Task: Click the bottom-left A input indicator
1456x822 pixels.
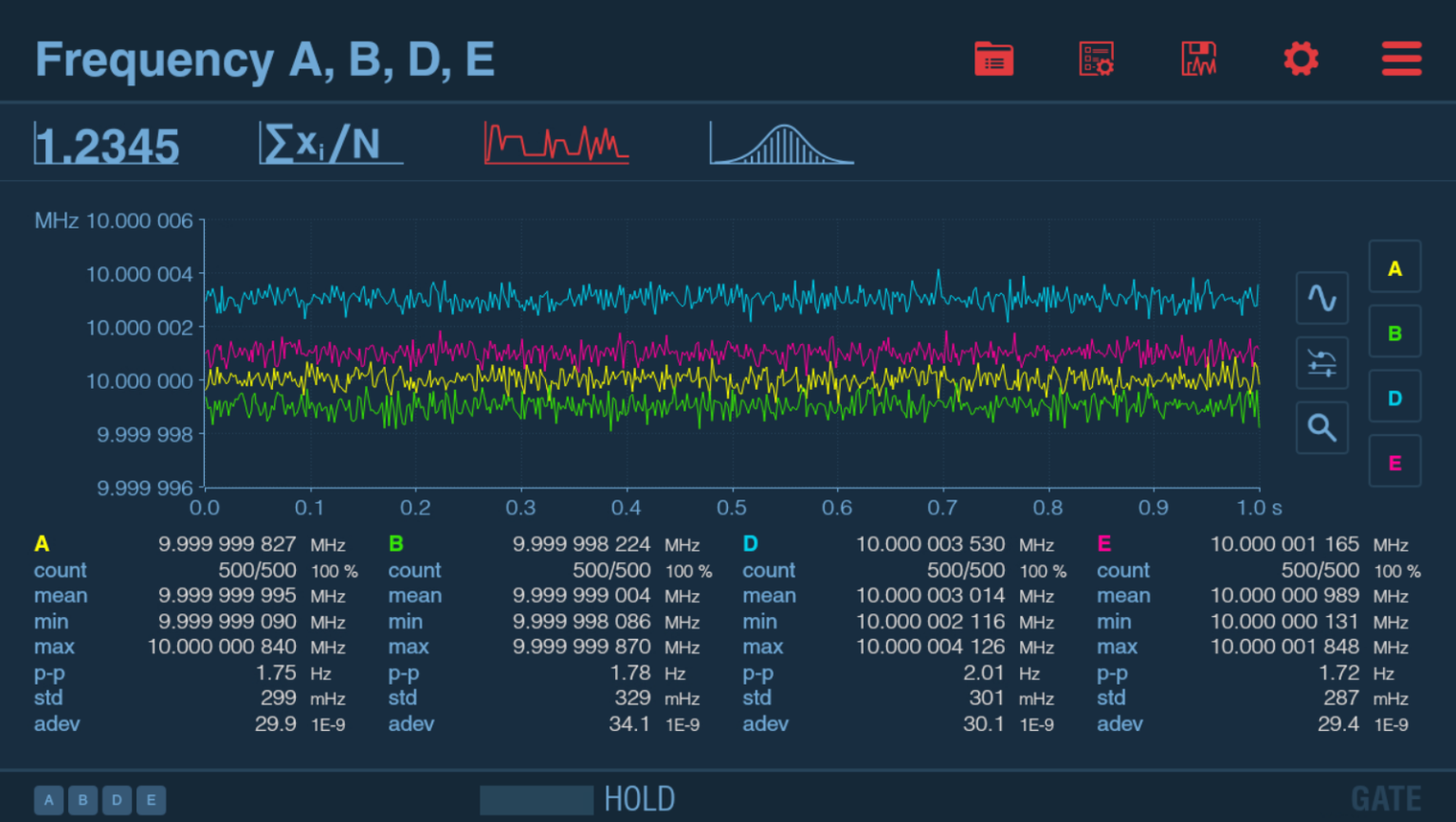Action: tap(49, 800)
